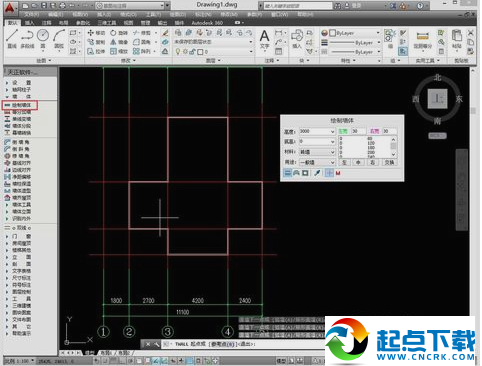The image size is (482, 366).
Task: Toggle the rectangular wall mode icon in dialog
Action: coord(305,173)
